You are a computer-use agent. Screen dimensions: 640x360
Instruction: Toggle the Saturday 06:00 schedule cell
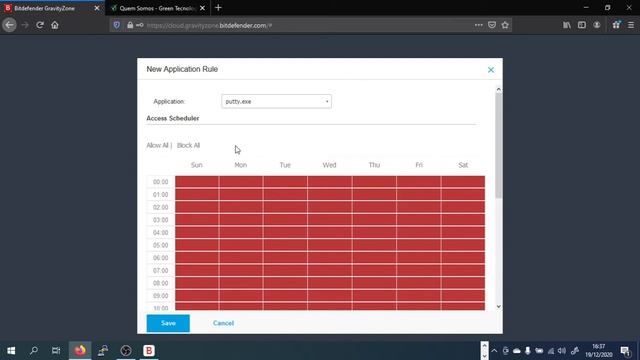coord(463,258)
